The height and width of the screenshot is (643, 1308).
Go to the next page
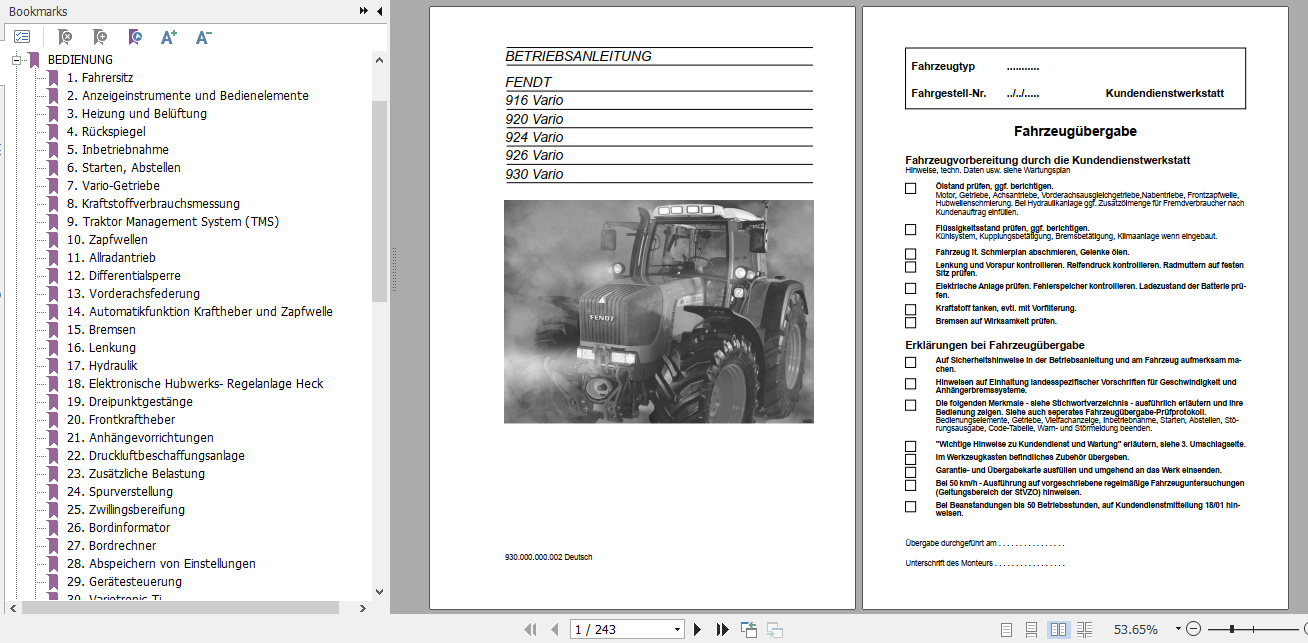pos(698,629)
